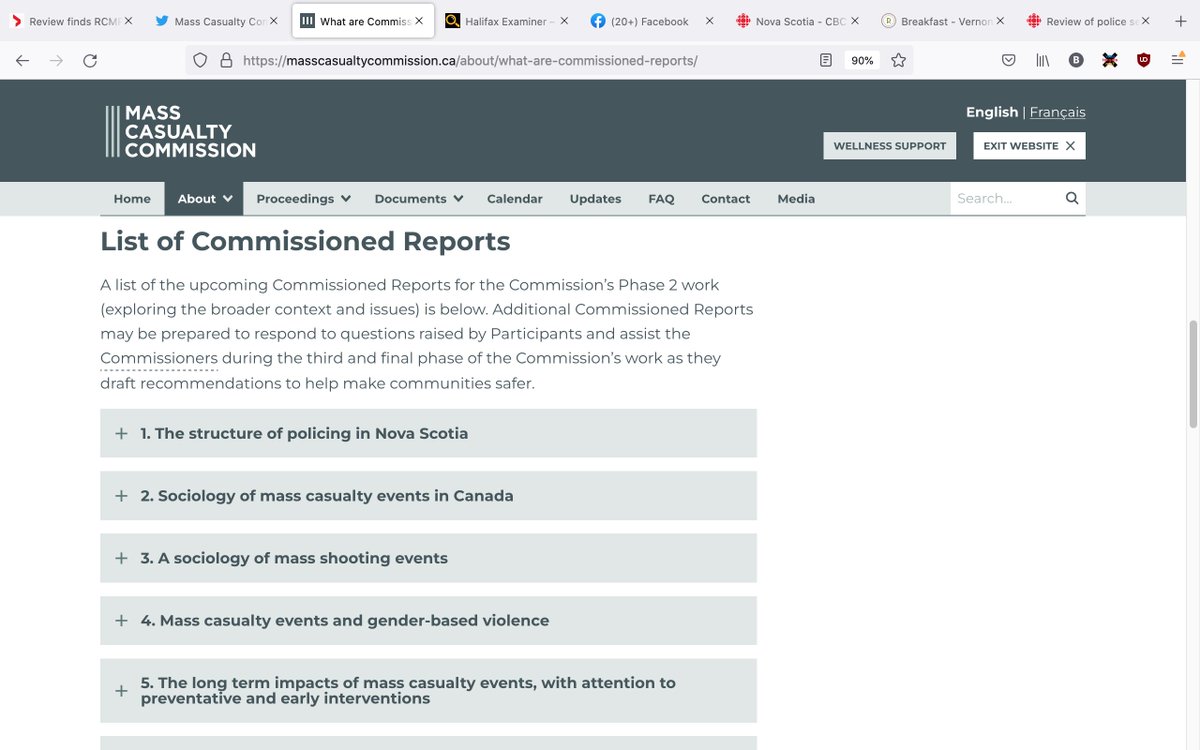Screen dimensions: 1200x750
Task: Expand 3. A sociology of mass shooting events
Action: pos(428,558)
